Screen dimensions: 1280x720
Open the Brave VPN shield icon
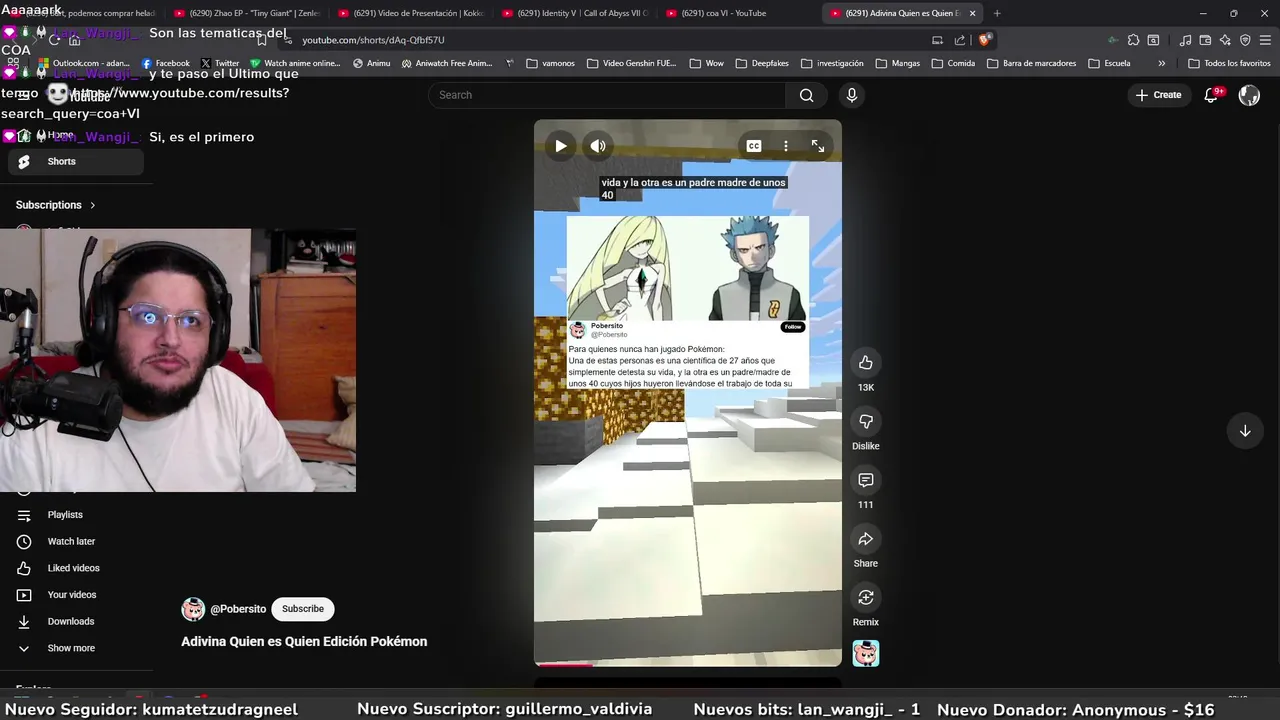1245,40
